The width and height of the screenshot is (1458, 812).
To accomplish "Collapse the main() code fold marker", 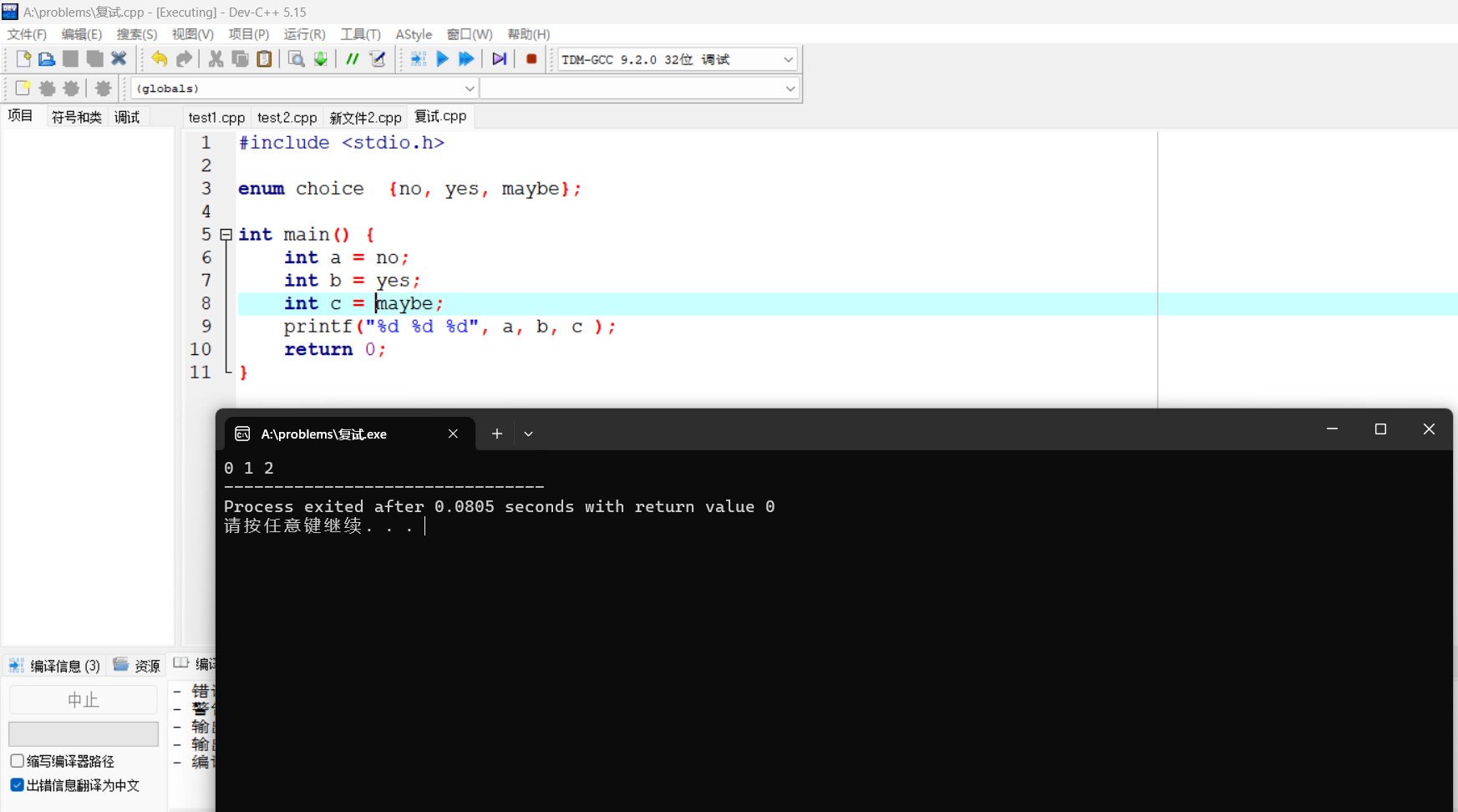I will click(x=226, y=235).
